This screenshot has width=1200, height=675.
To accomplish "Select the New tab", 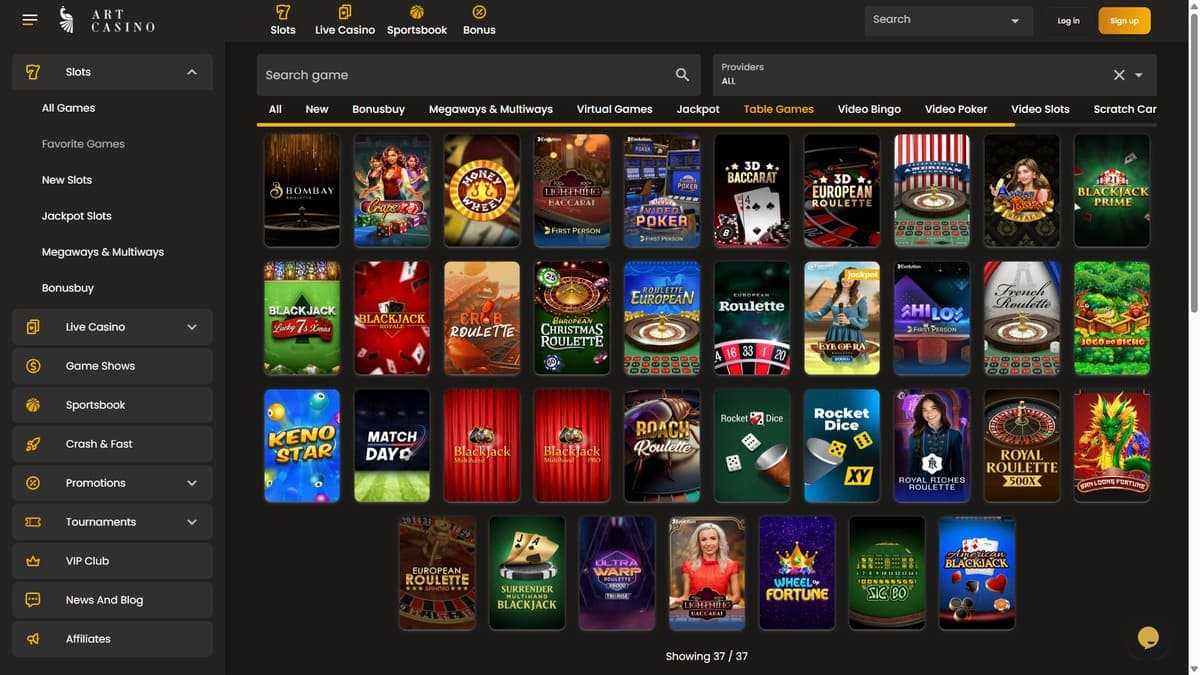I will [317, 109].
